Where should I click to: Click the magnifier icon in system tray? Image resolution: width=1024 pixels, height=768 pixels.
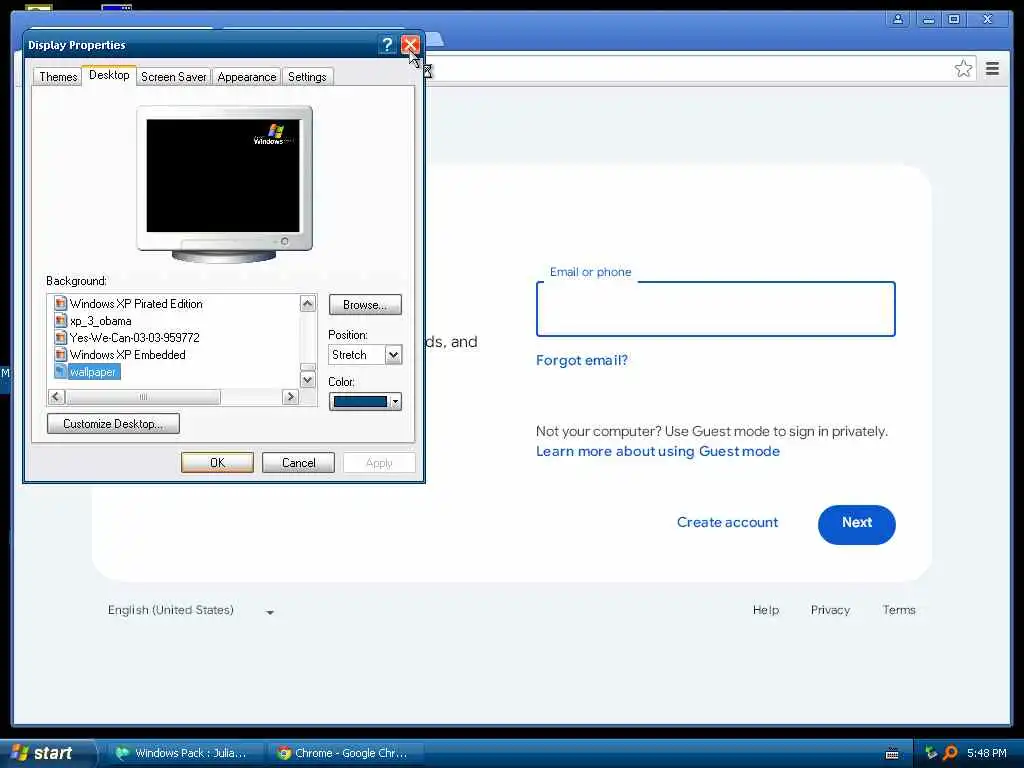[x=950, y=753]
